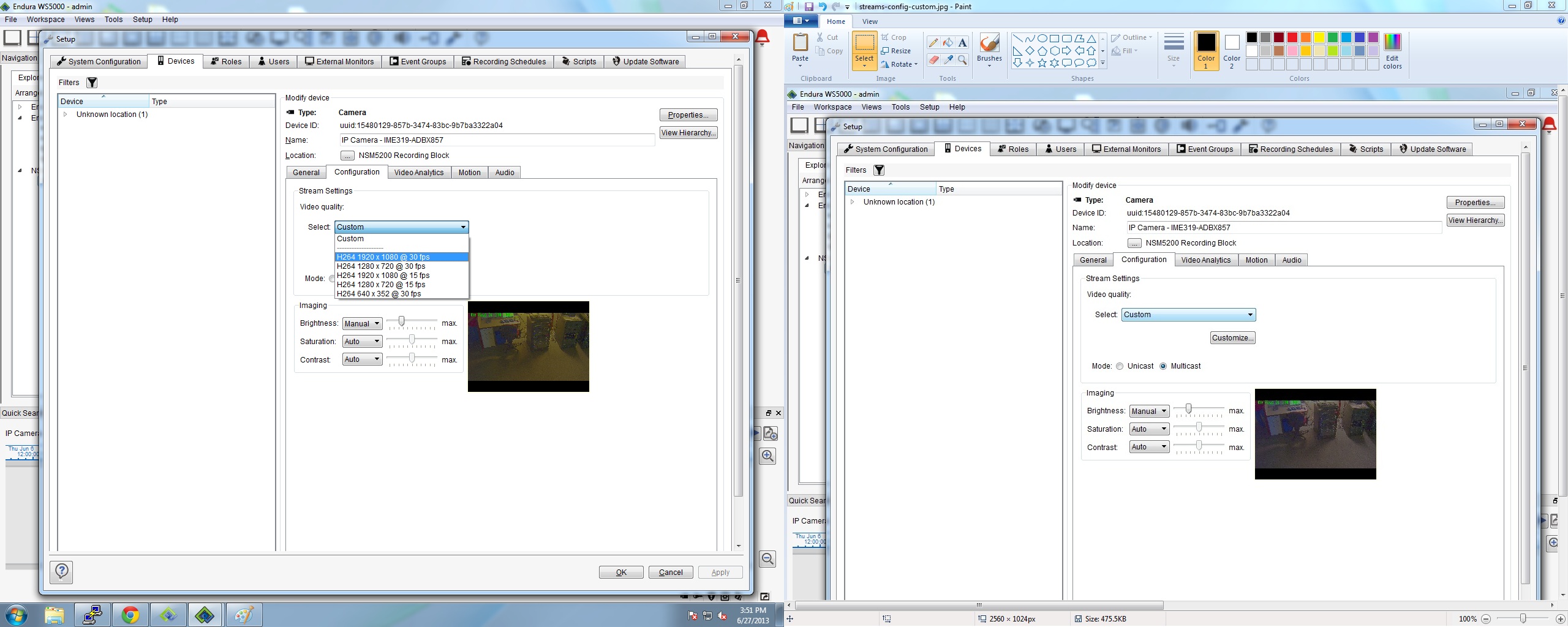The width and height of the screenshot is (1568, 627).
Task: Open the video quality Select dropdown in left Setup
Action: click(402, 227)
